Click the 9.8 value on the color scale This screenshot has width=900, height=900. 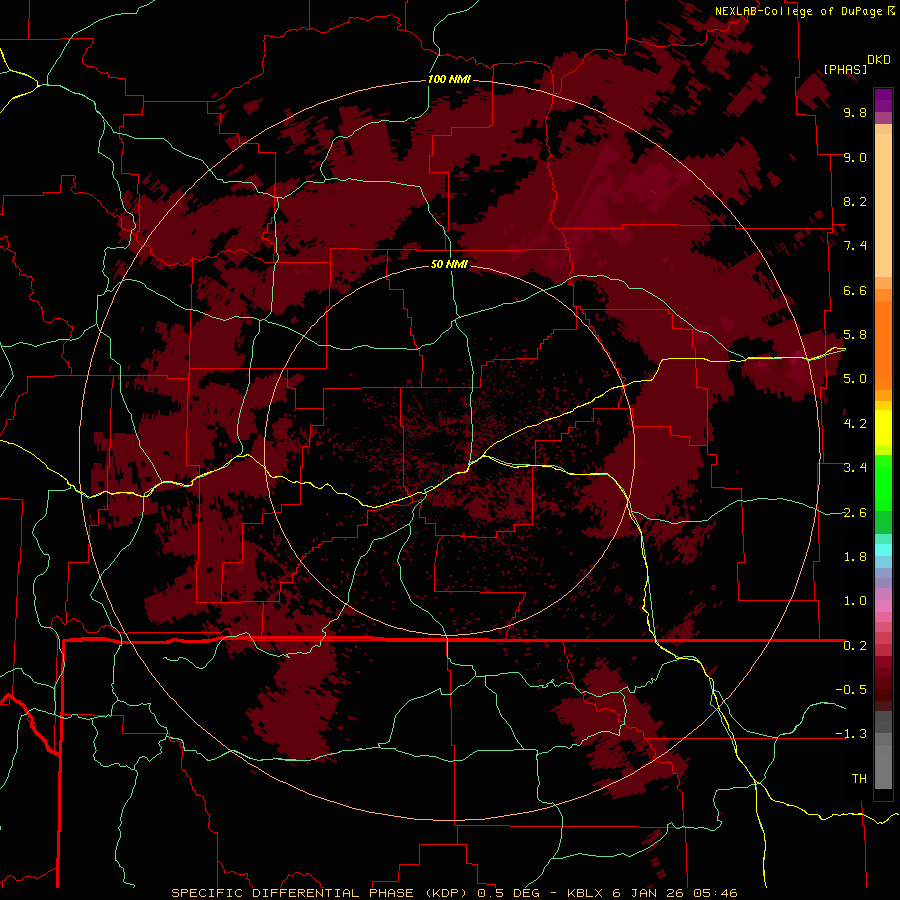click(x=855, y=112)
